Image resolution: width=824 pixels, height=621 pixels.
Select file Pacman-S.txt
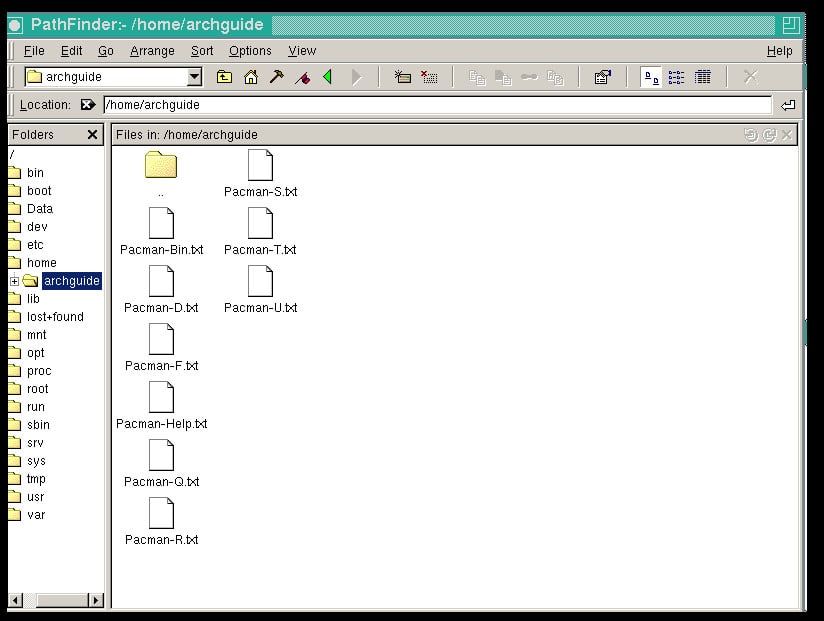tap(261, 173)
